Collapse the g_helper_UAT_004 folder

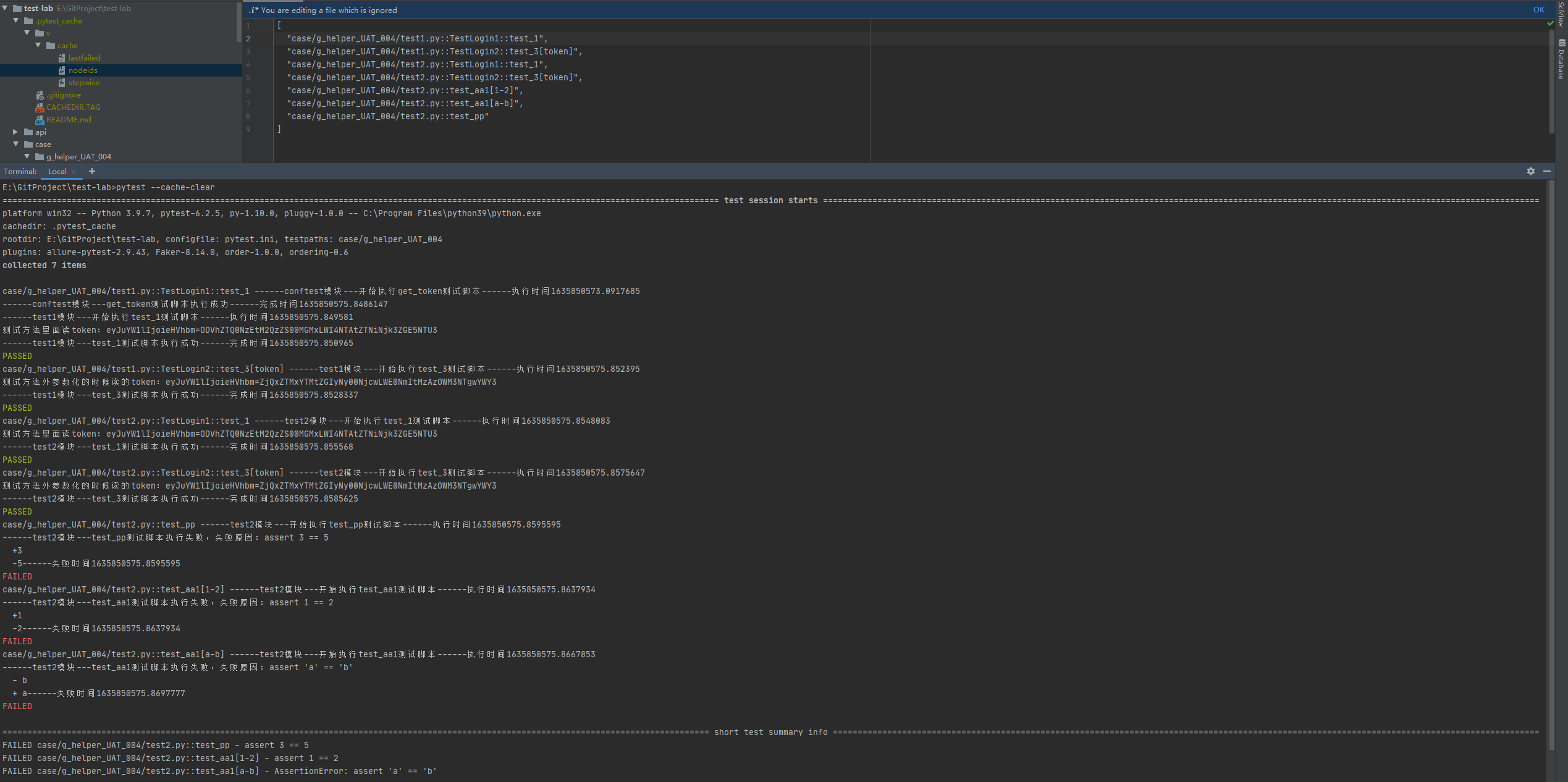[x=27, y=156]
